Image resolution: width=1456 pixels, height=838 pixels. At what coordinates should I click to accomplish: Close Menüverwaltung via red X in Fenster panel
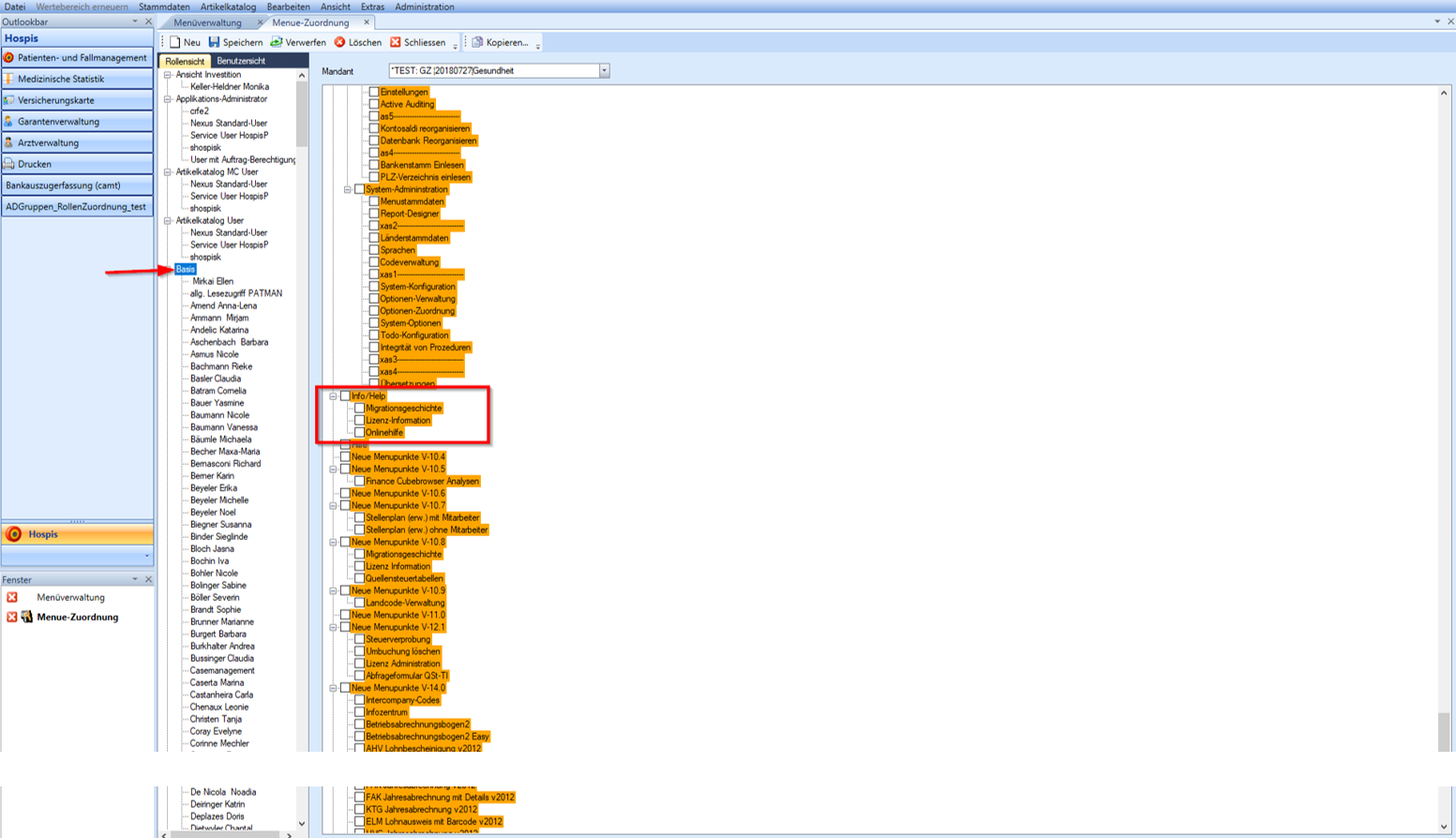(12, 597)
